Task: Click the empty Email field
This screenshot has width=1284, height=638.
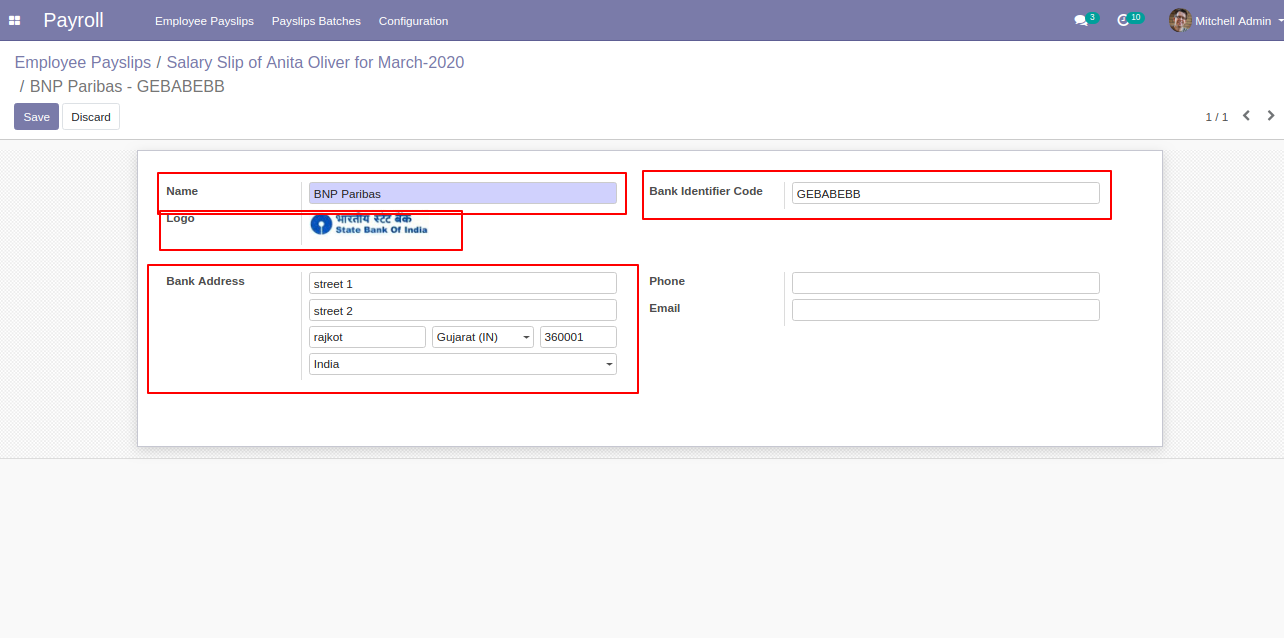Action: pyautogui.click(x=946, y=310)
